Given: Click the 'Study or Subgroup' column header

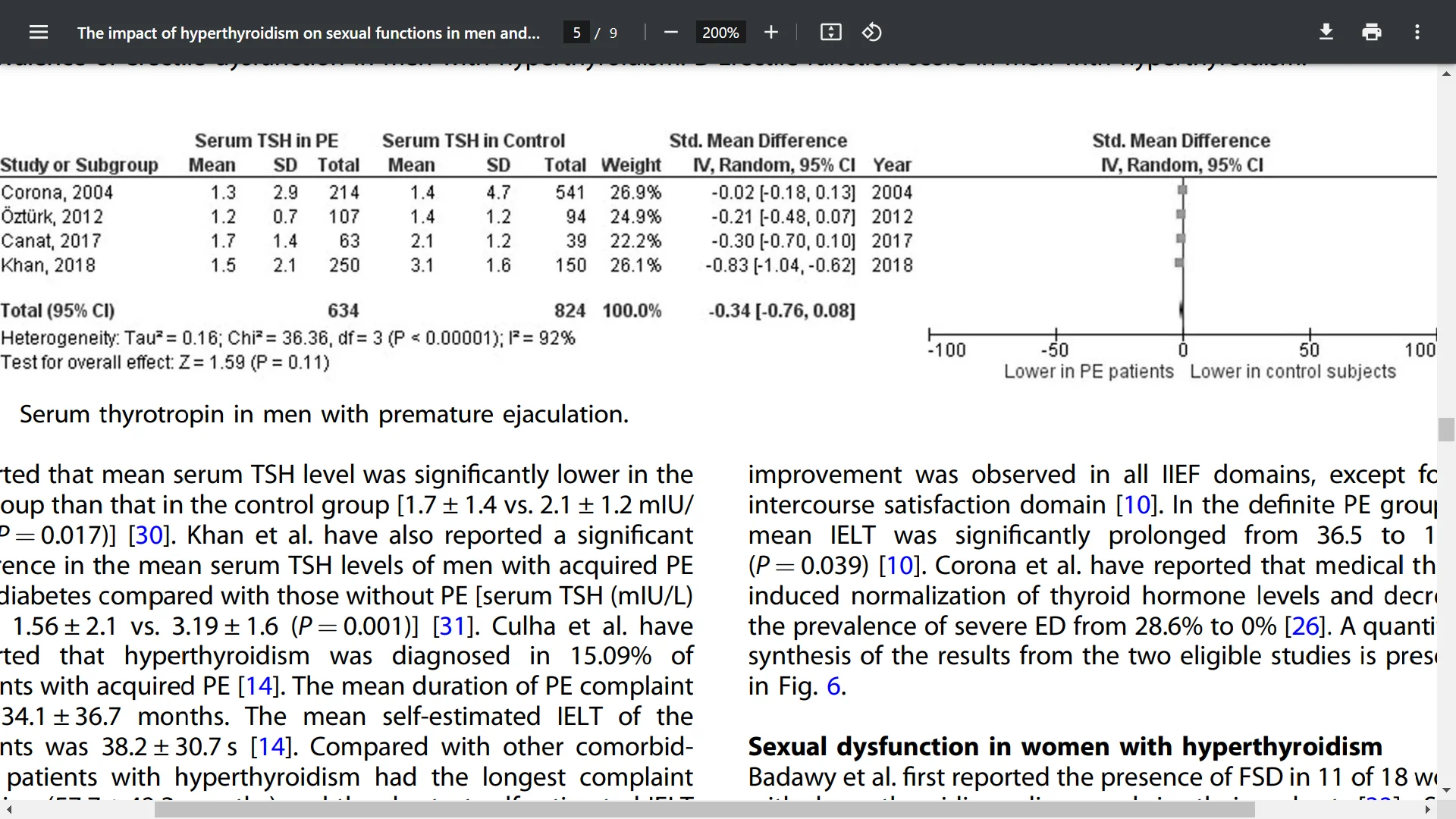Looking at the screenshot, I should point(79,165).
